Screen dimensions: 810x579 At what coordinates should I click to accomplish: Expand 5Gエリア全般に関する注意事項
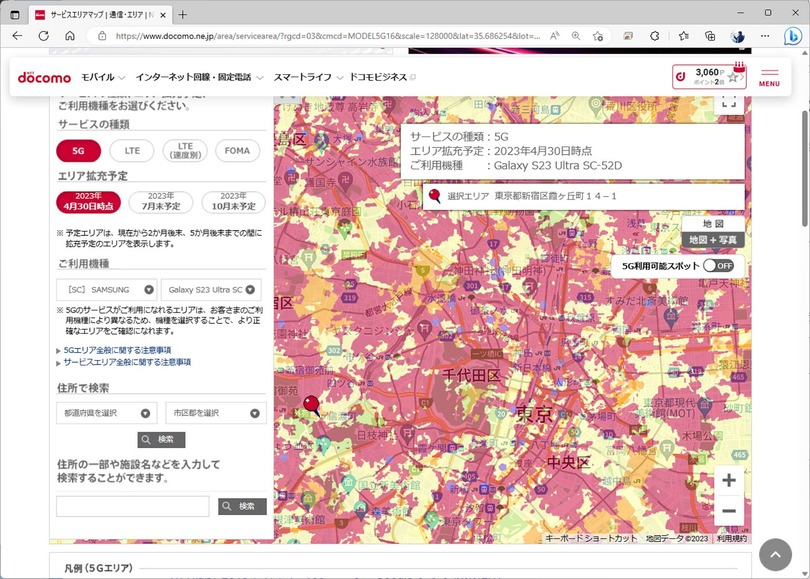click(x=117, y=350)
